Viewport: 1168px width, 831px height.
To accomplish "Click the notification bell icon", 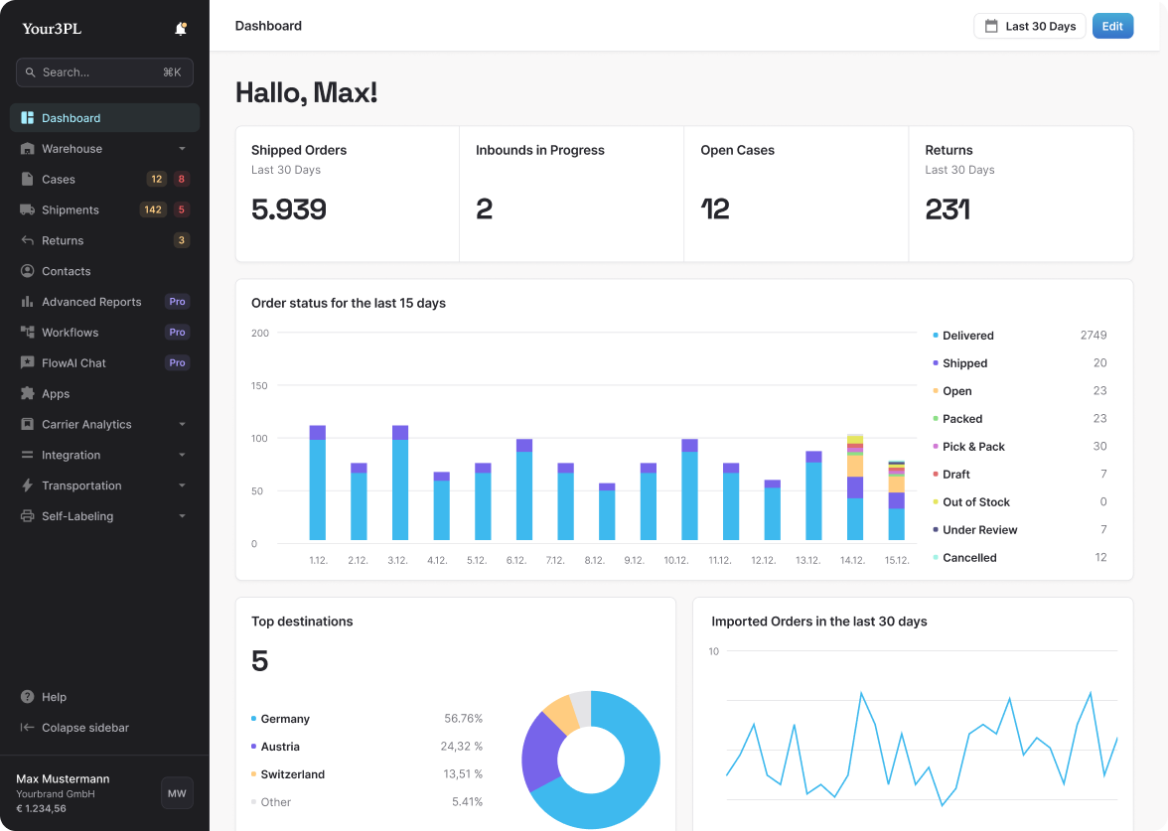I will click(181, 29).
